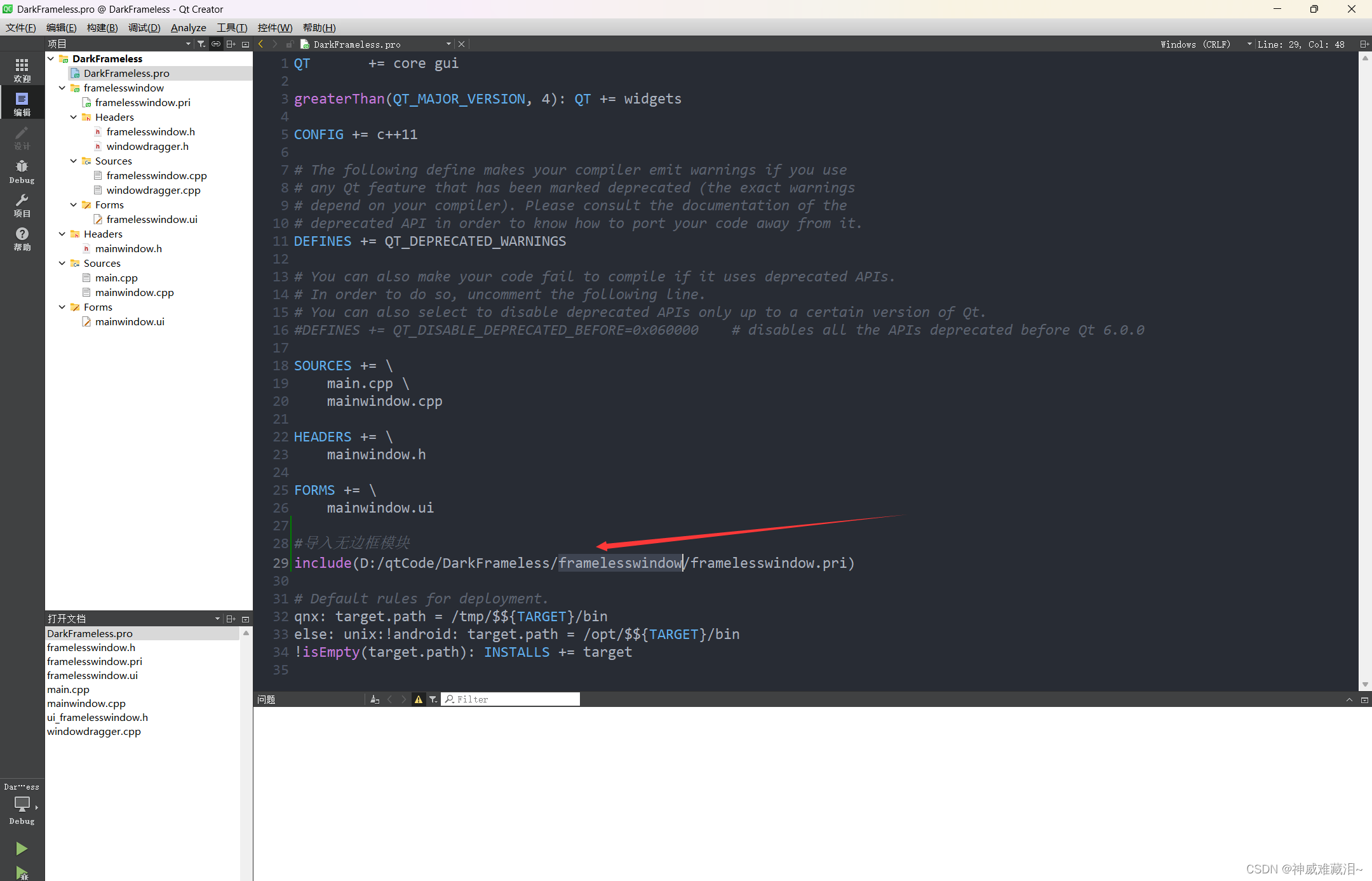Toggle synchronize with editor link icon

[x=216, y=44]
